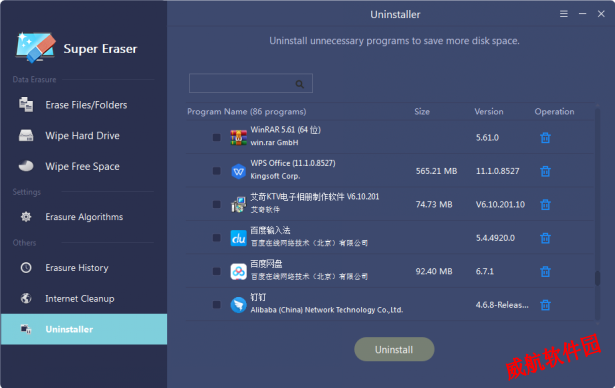Click the trash icon for WPS Office
615x388 pixels.
pos(545,171)
